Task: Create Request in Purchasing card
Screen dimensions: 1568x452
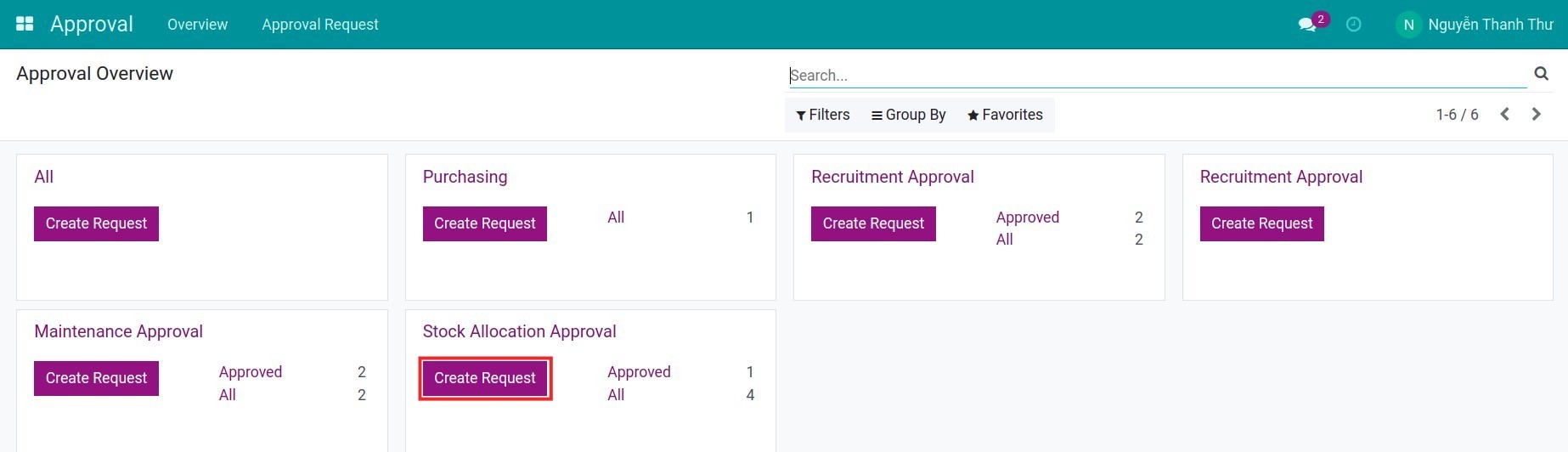Action: click(485, 223)
